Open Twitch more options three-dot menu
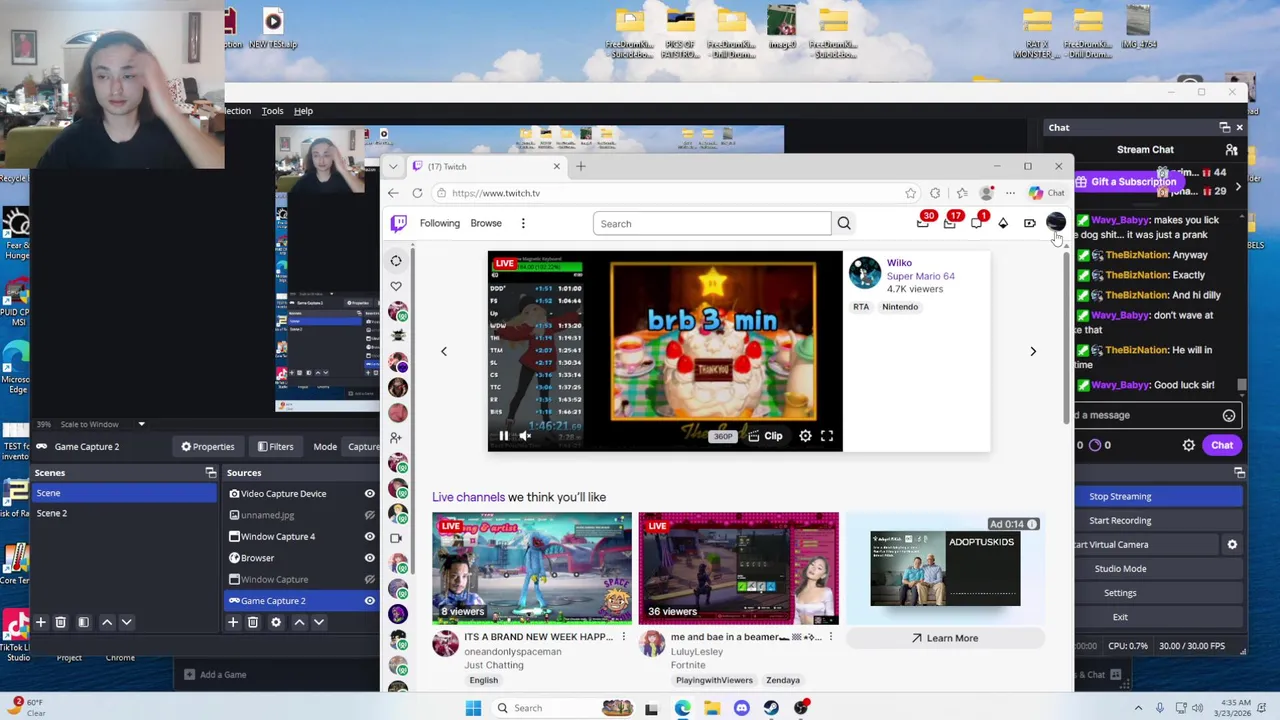The height and width of the screenshot is (720, 1280). (x=523, y=223)
